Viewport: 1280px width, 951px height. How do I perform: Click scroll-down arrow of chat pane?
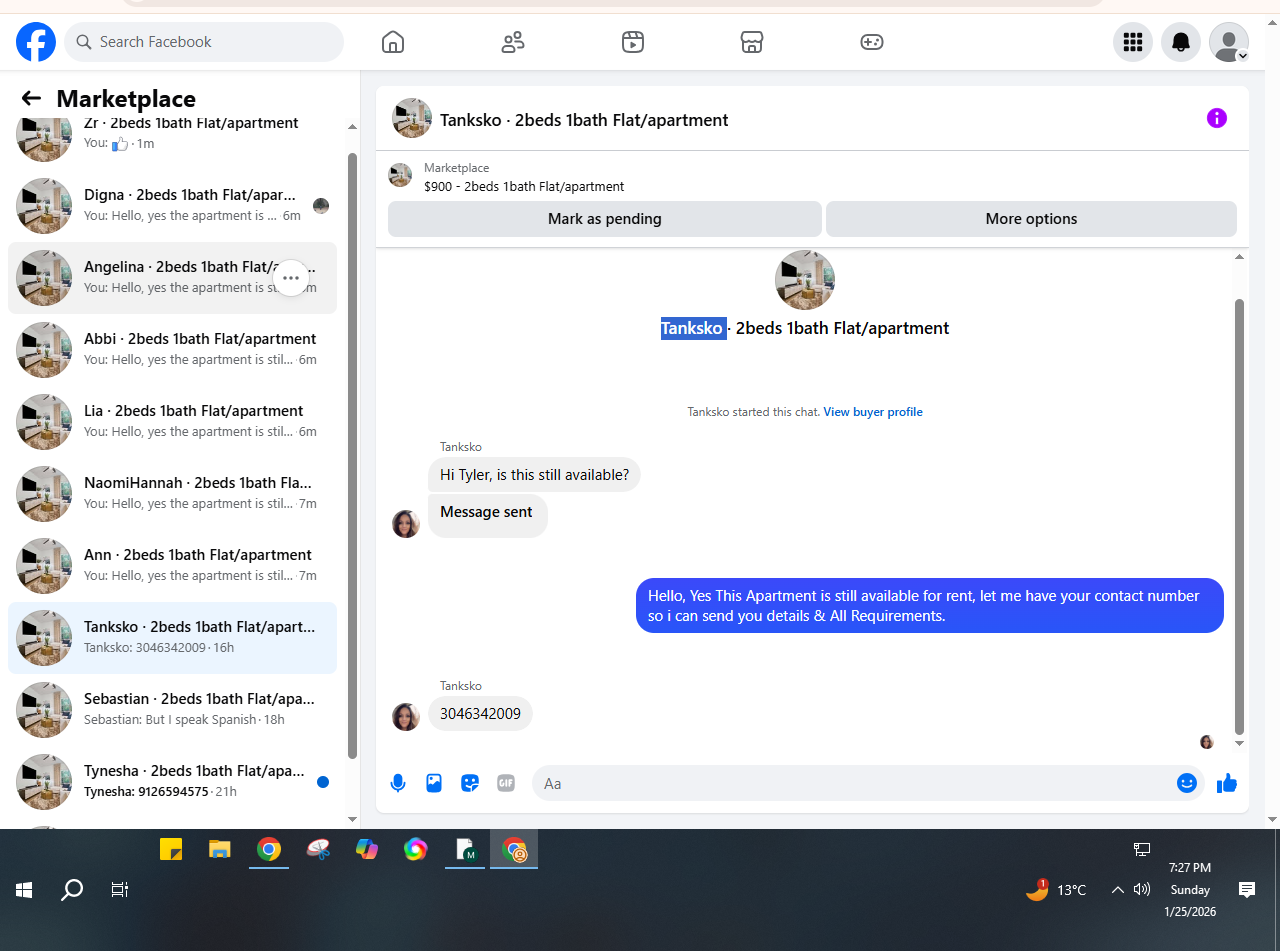(1240, 743)
